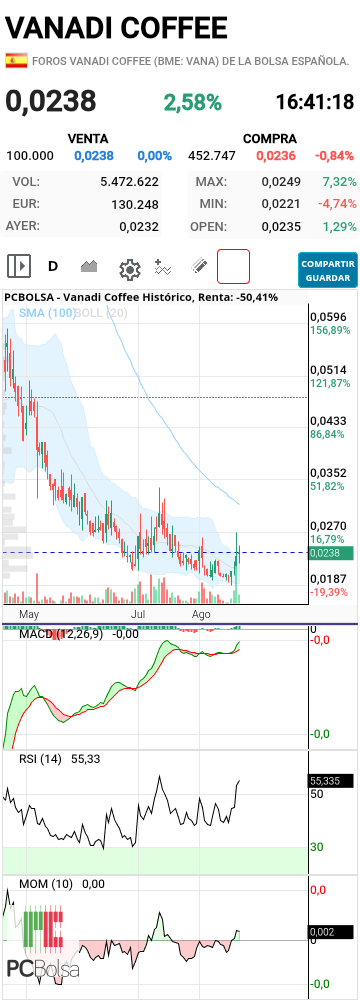The width and height of the screenshot is (360, 1000).
Task: Open the FOROS VANADI COFFEE forum link
Action: click(x=190, y=61)
